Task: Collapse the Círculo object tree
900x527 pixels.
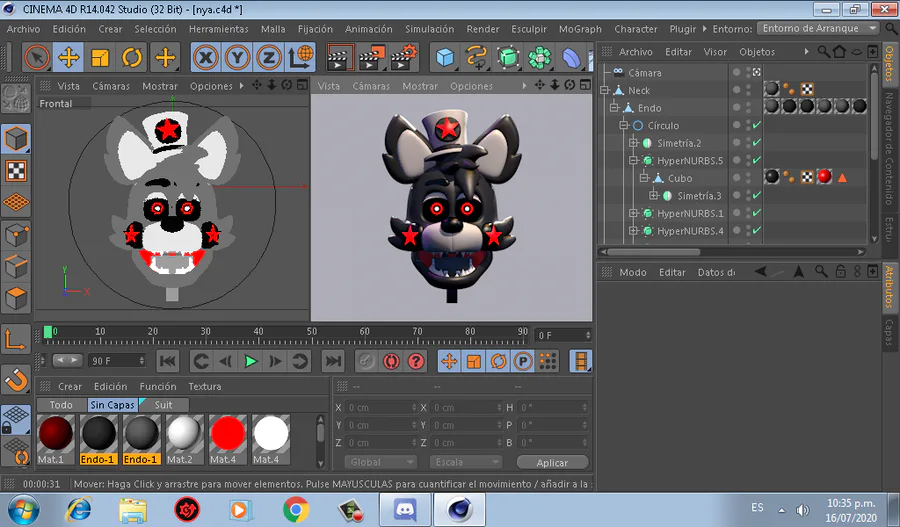Action: (624, 125)
